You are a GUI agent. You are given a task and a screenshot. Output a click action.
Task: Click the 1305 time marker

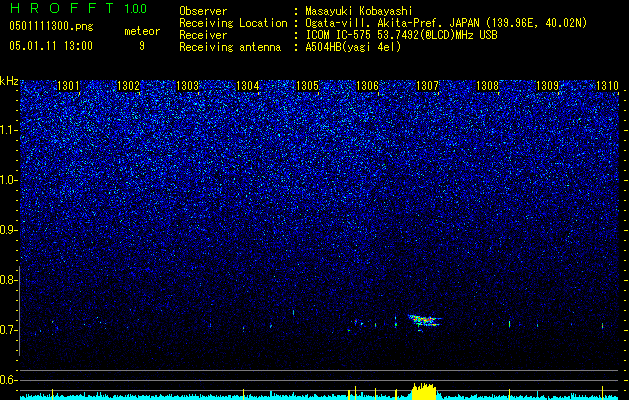pyautogui.click(x=308, y=86)
